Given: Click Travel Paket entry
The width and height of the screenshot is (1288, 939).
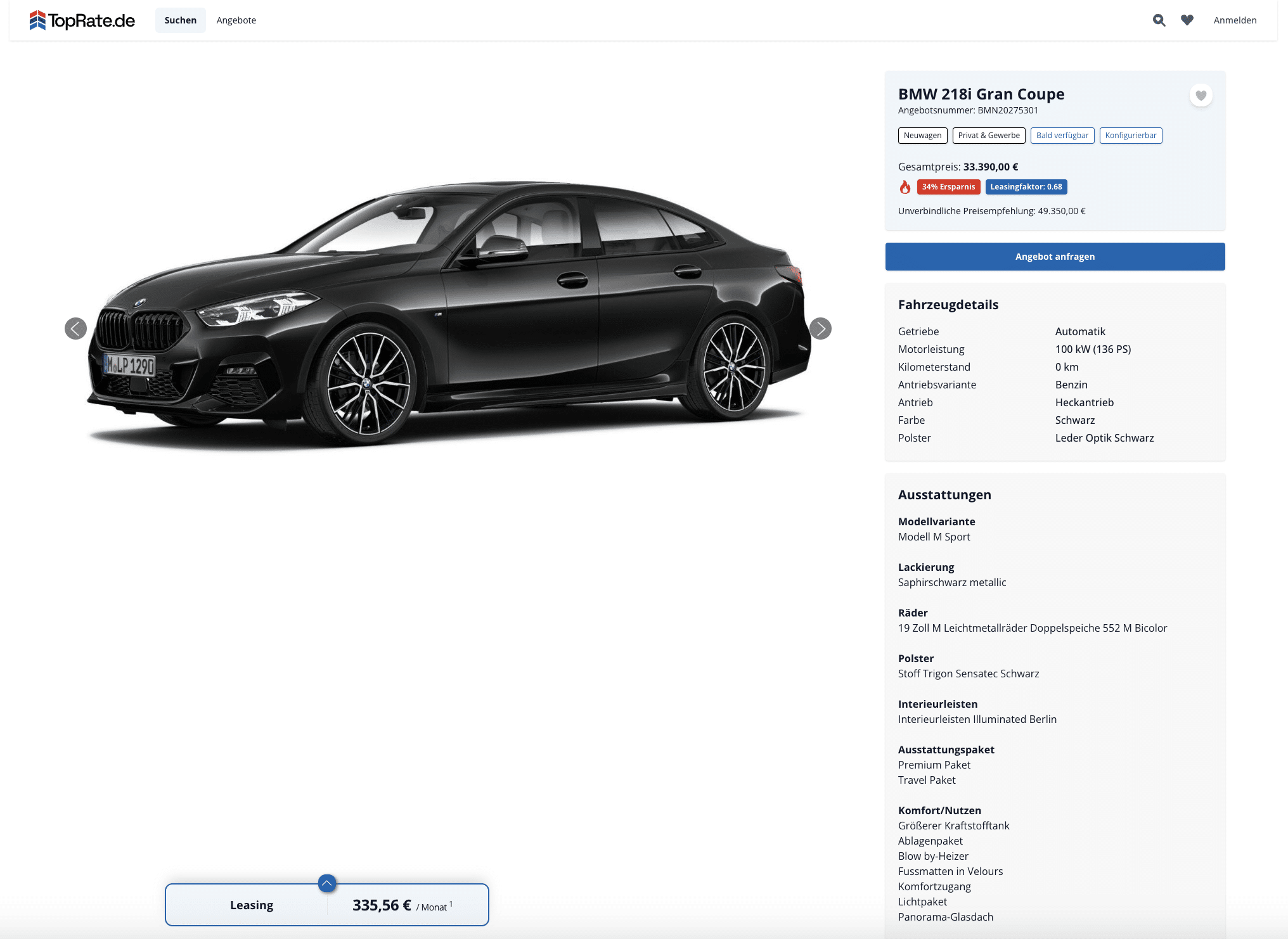Looking at the screenshot, I should (927, 780).
